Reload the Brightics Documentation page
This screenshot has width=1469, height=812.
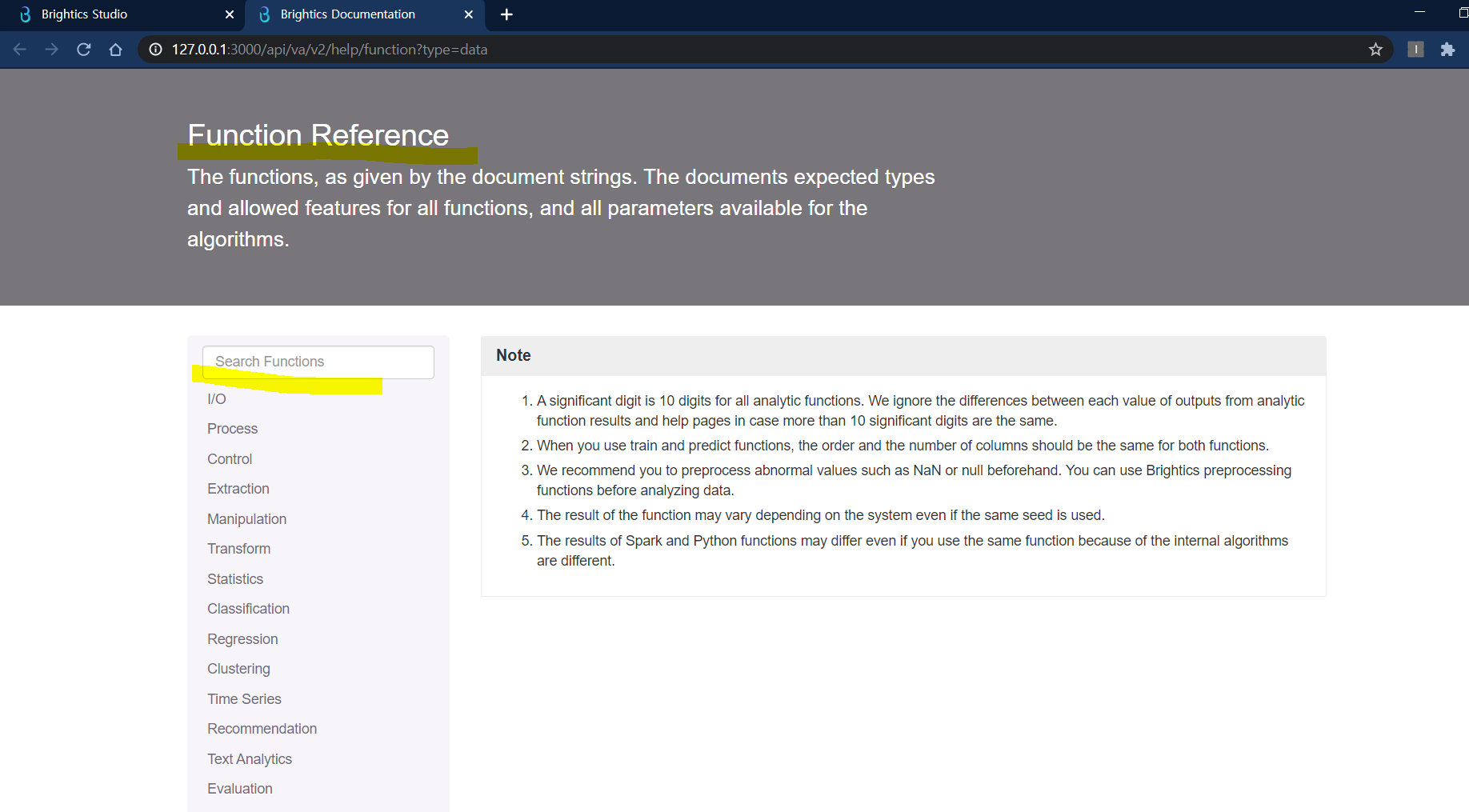[83, 50]
